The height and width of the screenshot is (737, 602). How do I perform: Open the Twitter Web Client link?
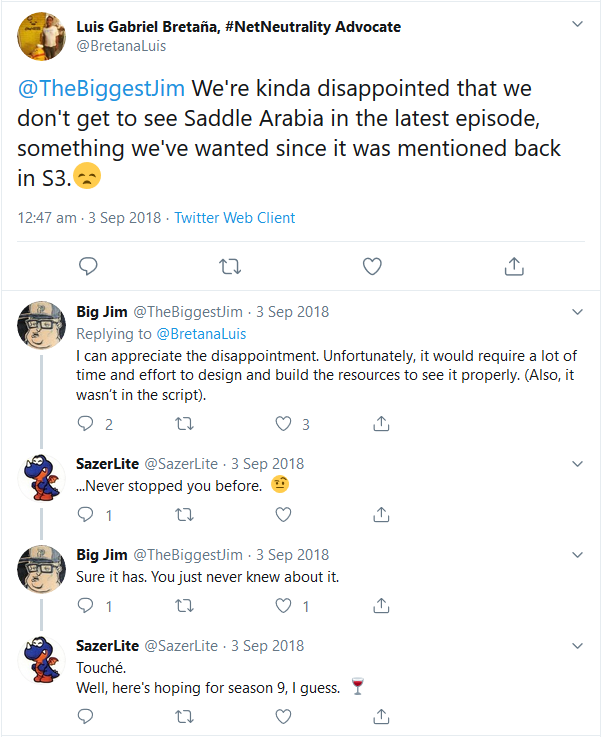234,217
